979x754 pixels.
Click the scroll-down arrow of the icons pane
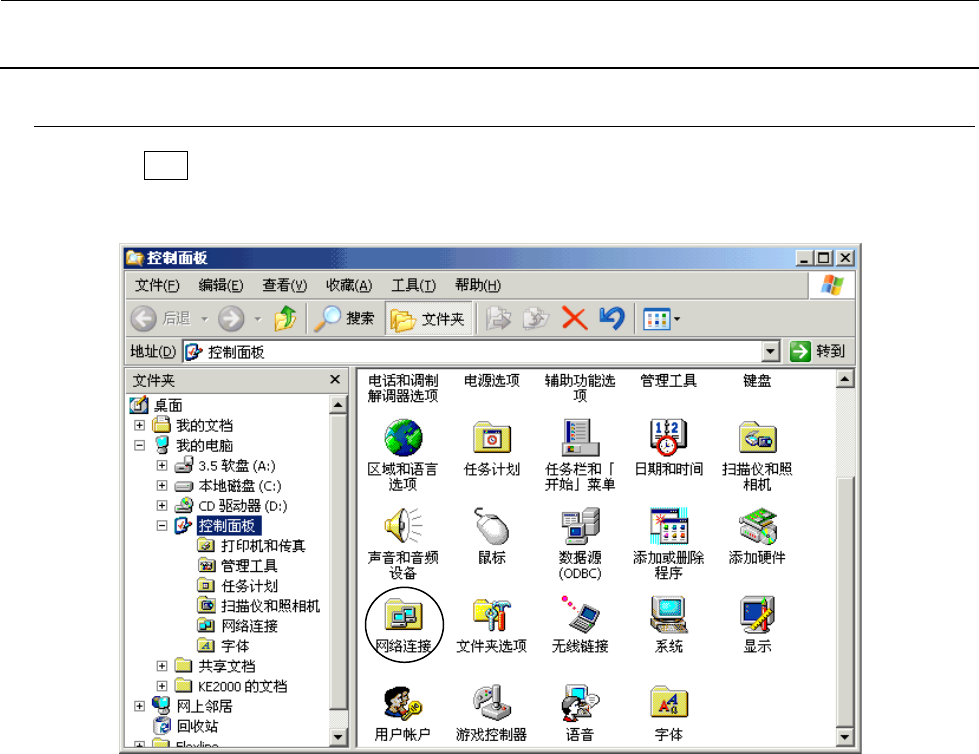coord(844,737)
